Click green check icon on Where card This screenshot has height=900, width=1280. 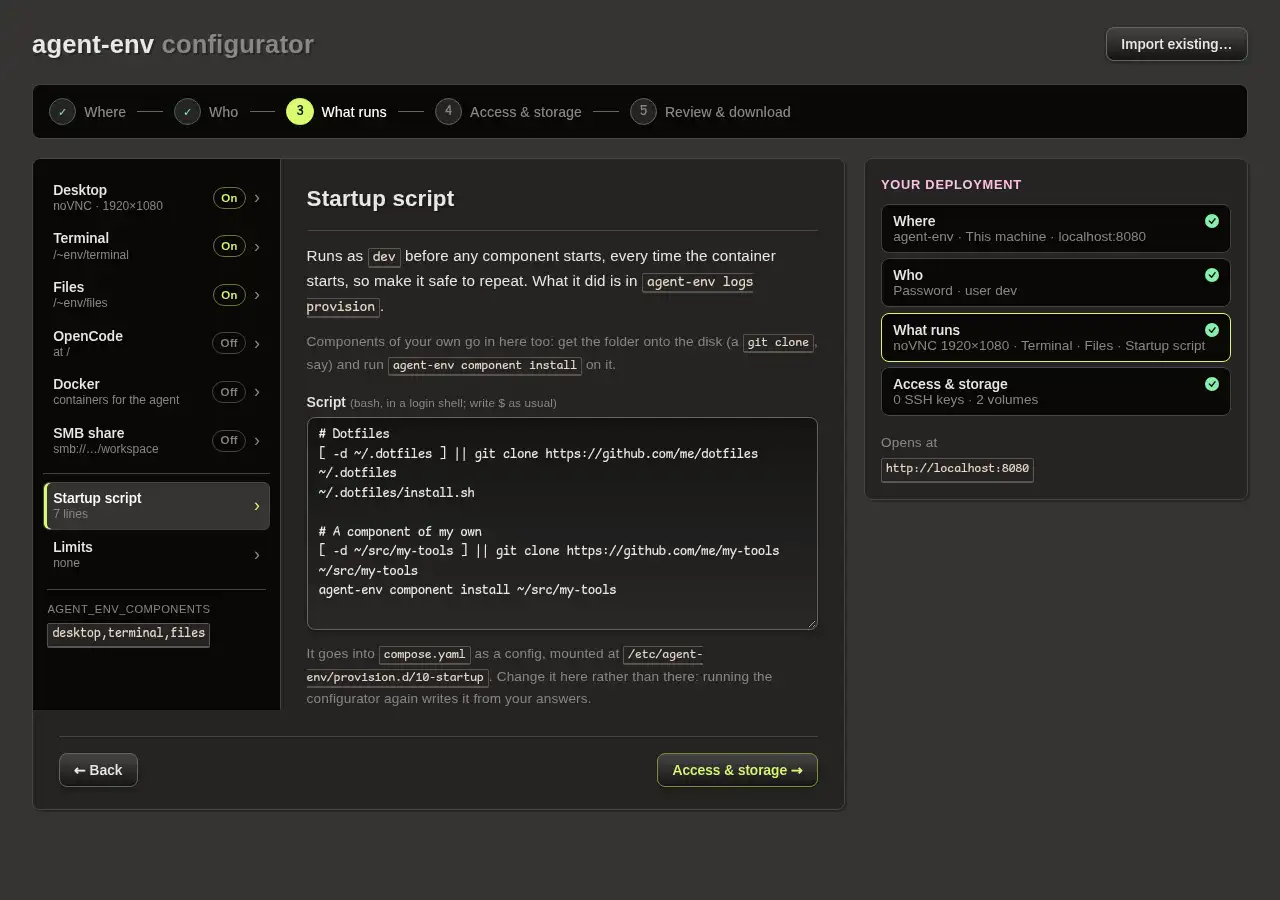pyautogui.click(x=1212, y=221)
